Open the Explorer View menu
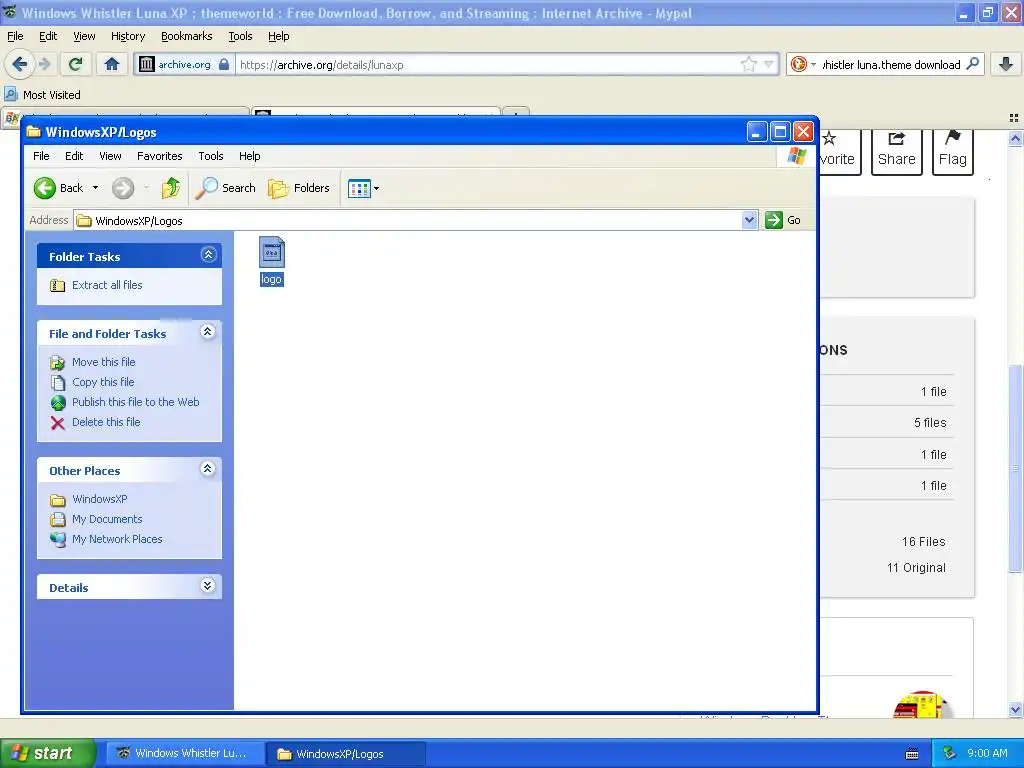This screenshot has width=1024, height=768. coord(110,156)
